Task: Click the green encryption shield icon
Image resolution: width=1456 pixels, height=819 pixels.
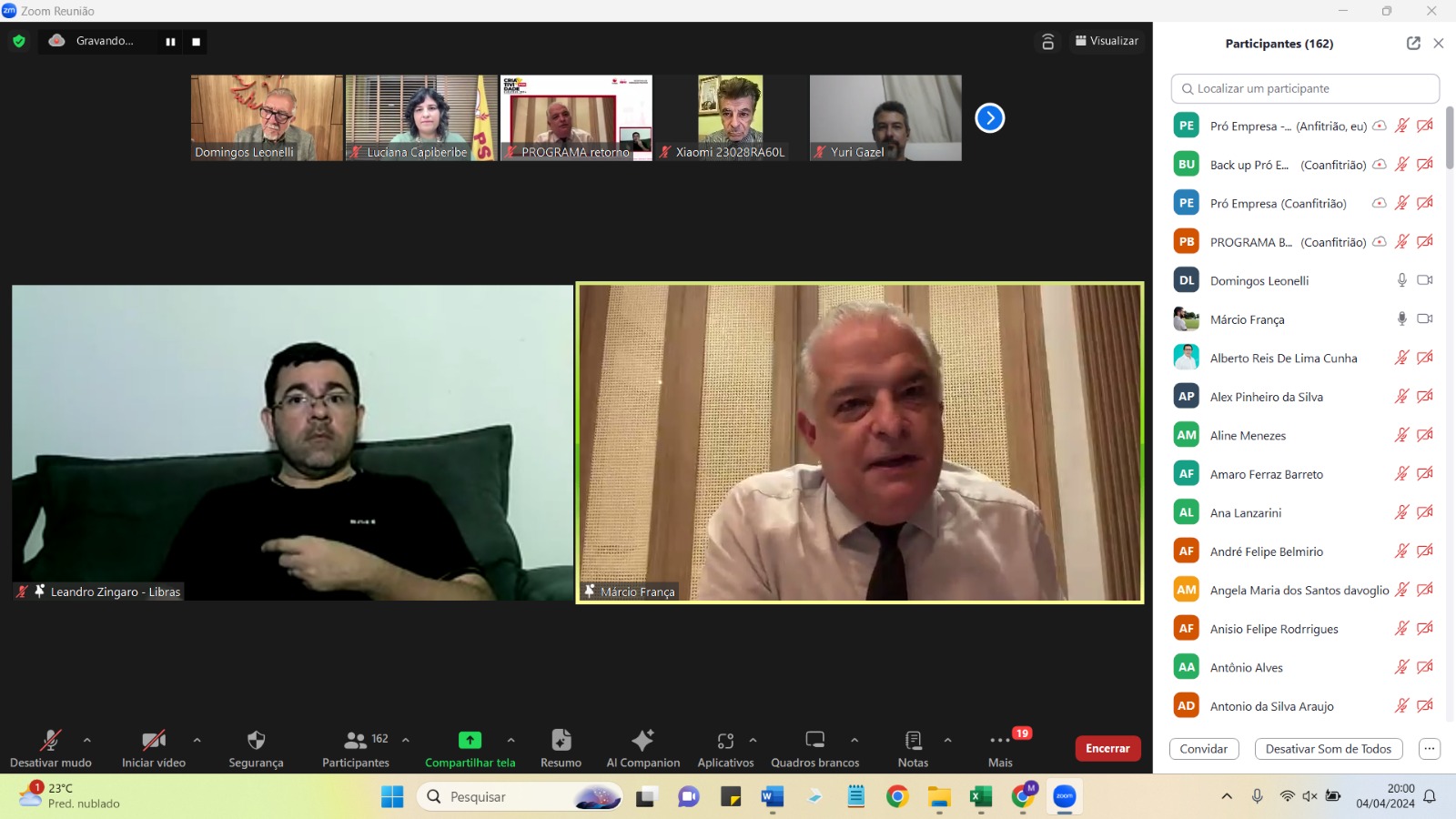Action: tap(19, 41)
